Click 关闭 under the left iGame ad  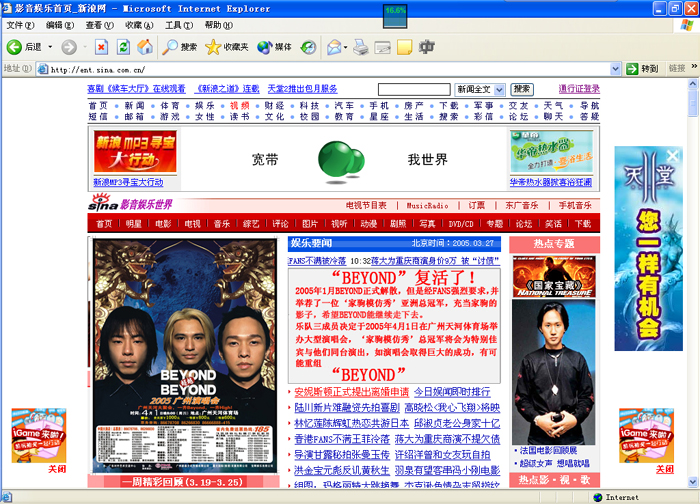click(x=57, y=469)
